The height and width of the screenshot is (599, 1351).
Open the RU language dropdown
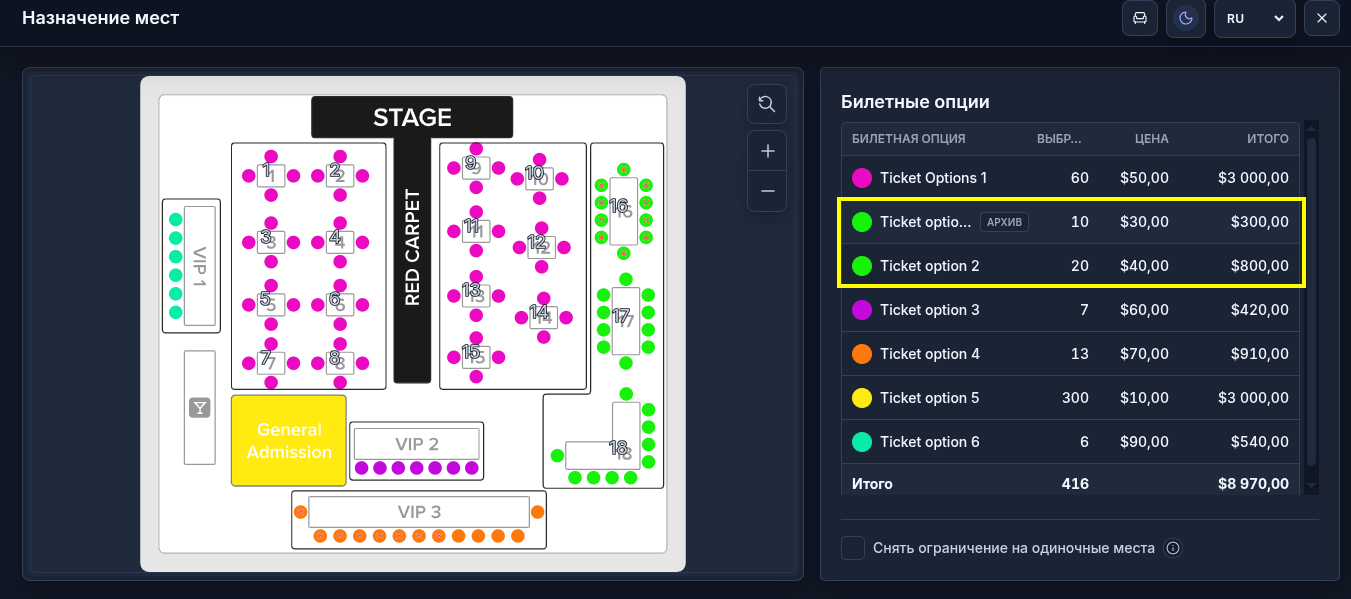(1255, 18)
